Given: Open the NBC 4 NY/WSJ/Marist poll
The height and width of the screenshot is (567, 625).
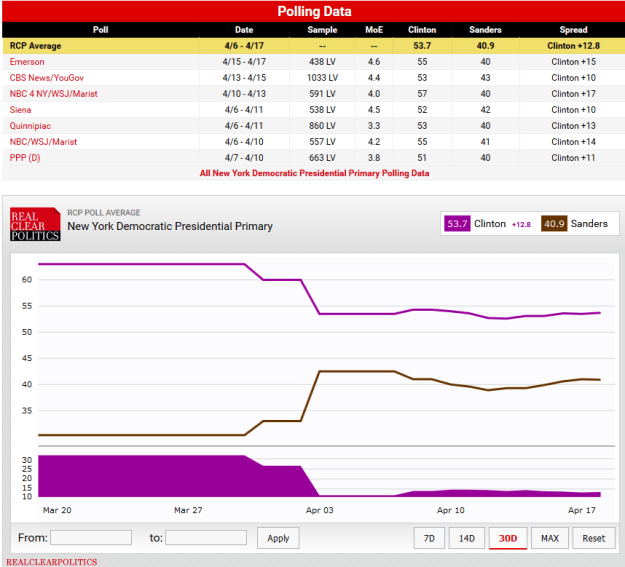Looking at the screenshot, I should [54, 94].
